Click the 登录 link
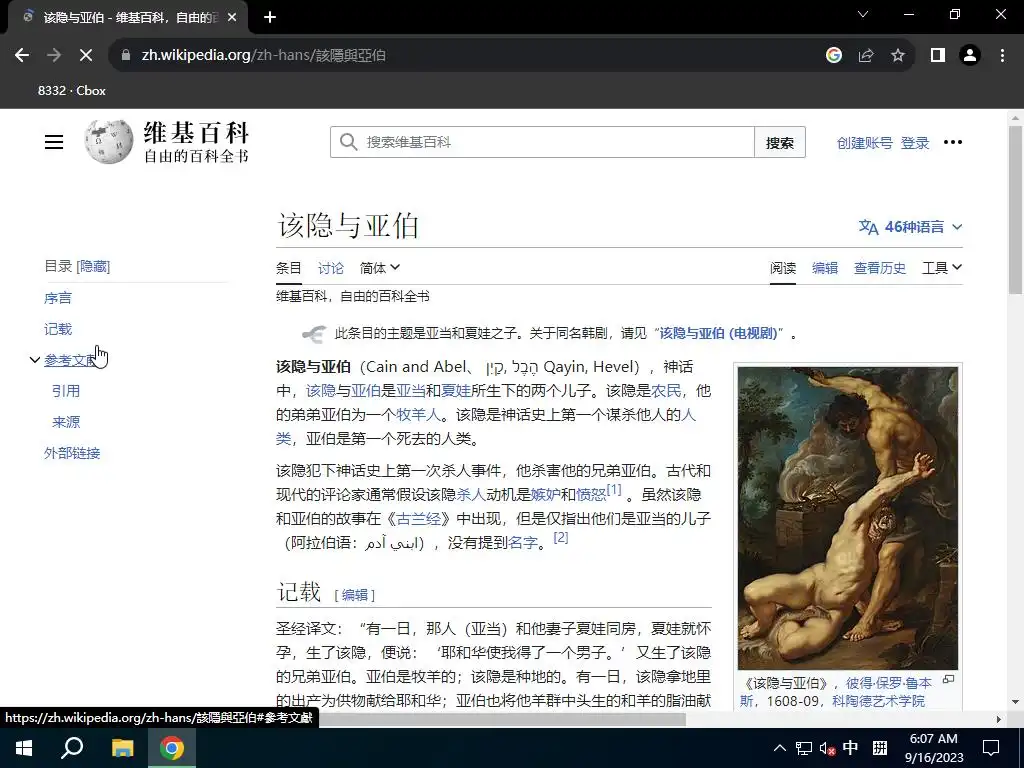 [x=914, y=143]
